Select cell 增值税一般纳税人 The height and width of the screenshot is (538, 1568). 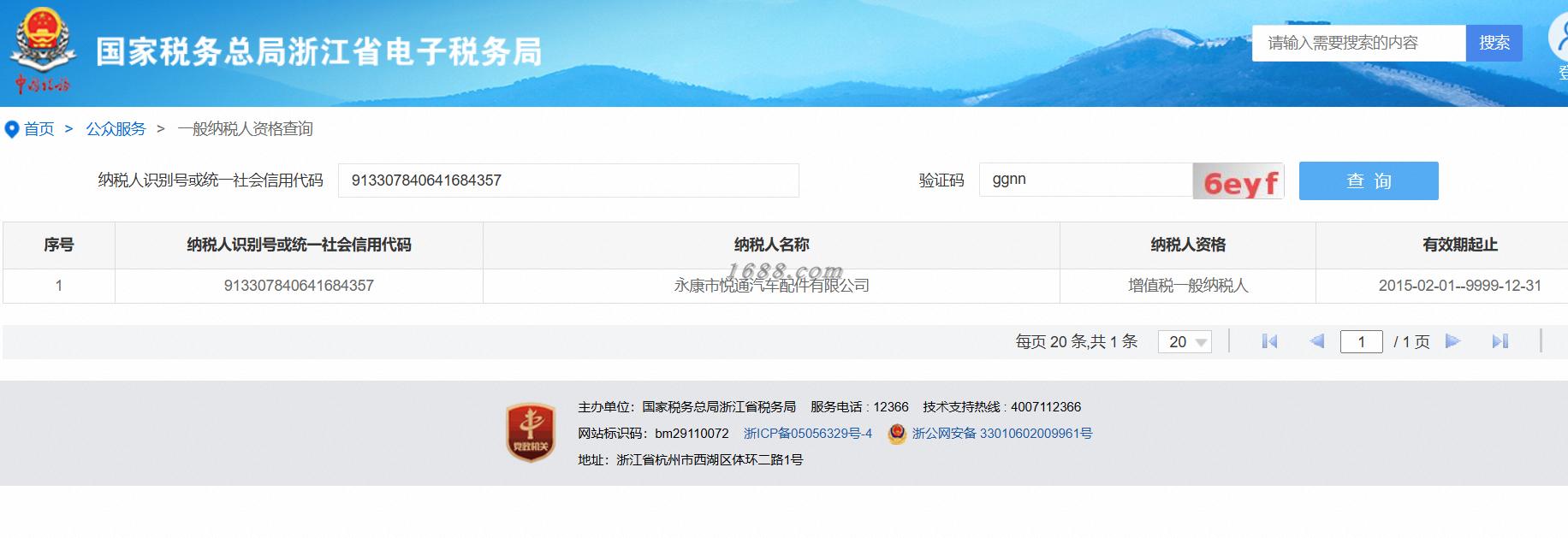coord(1188,286)
